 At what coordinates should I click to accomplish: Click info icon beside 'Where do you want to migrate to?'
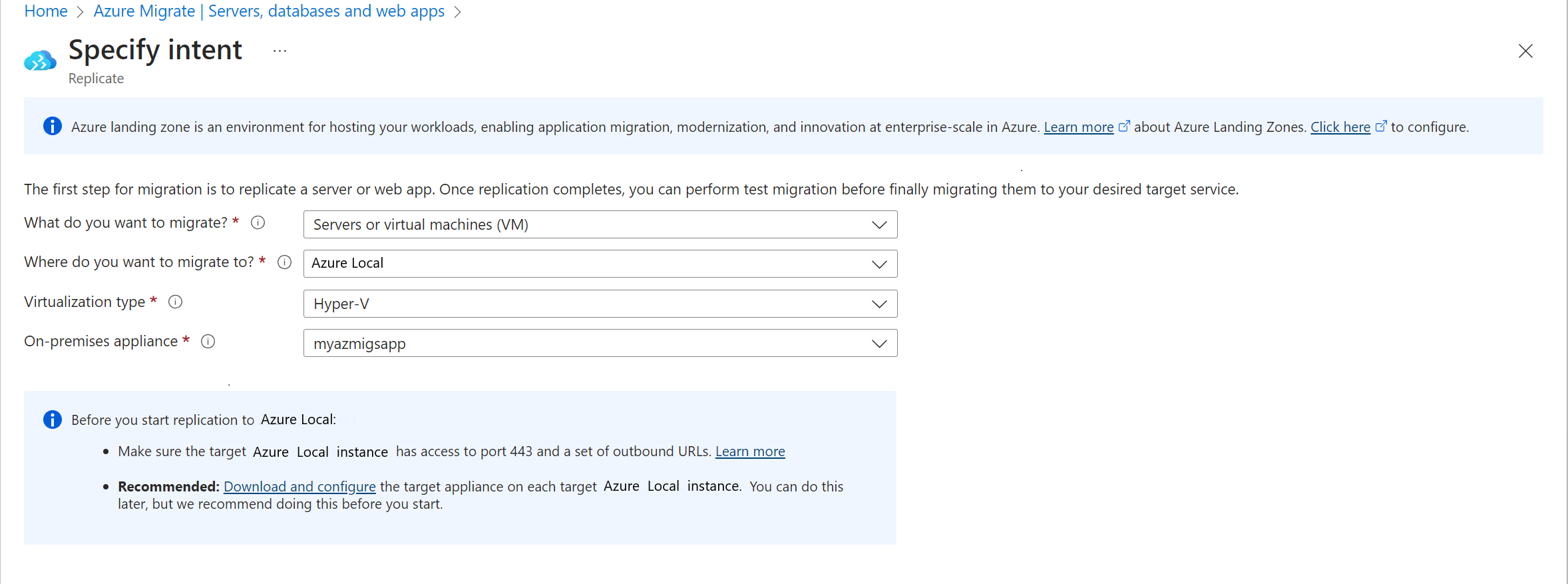[x=284, y=262]
